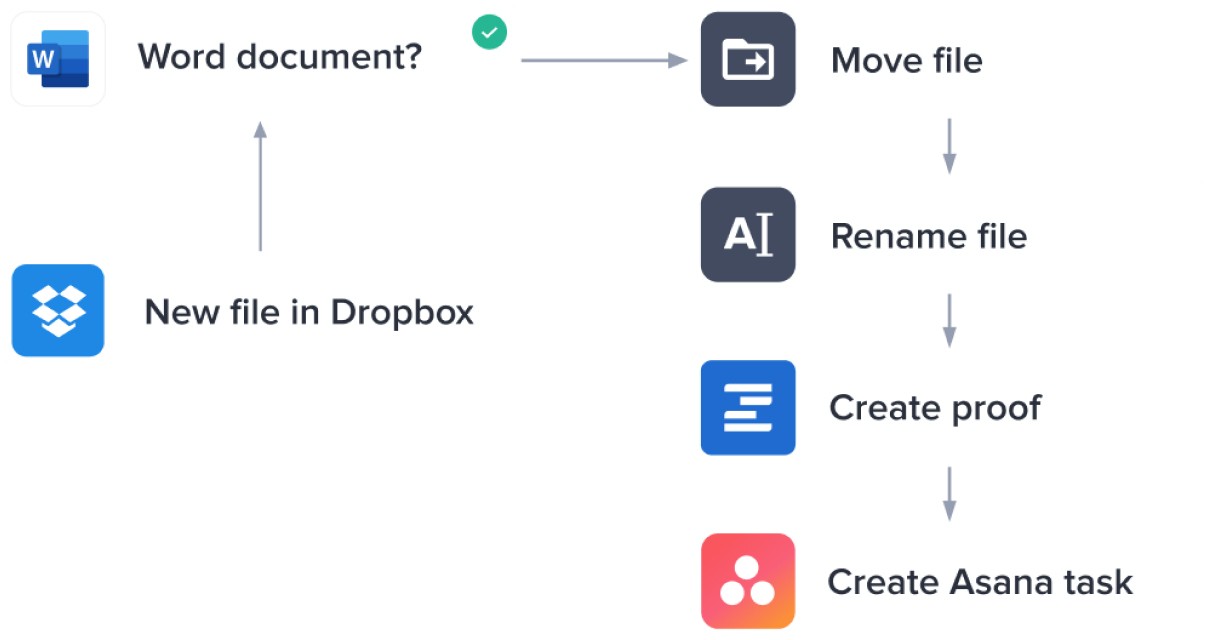The width and height of the screenshot is (1208, 640).
Task: Click the 'New file in Dropbox' label
Action: 309,313
